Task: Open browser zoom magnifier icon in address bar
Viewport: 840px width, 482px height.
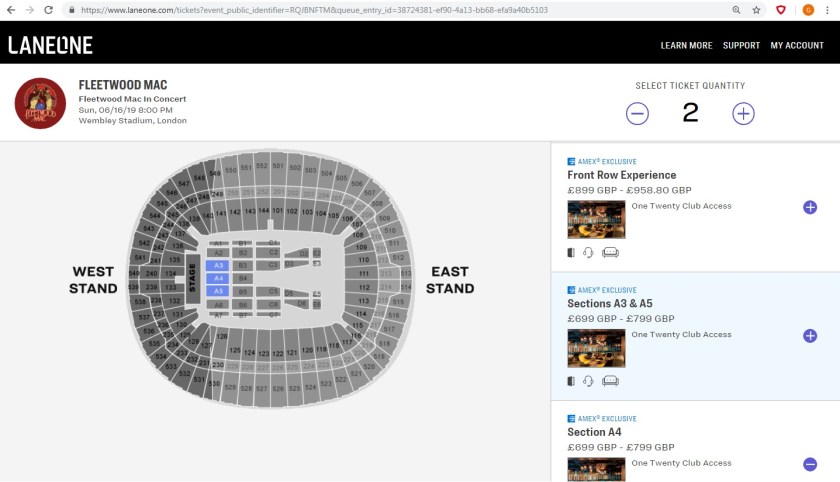Action: 737,9
